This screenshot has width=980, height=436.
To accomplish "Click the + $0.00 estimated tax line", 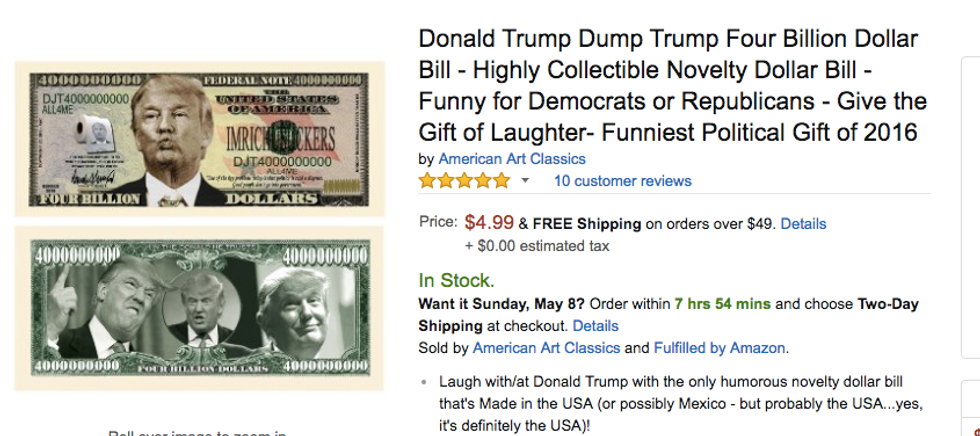I will (x=536, y=246).
